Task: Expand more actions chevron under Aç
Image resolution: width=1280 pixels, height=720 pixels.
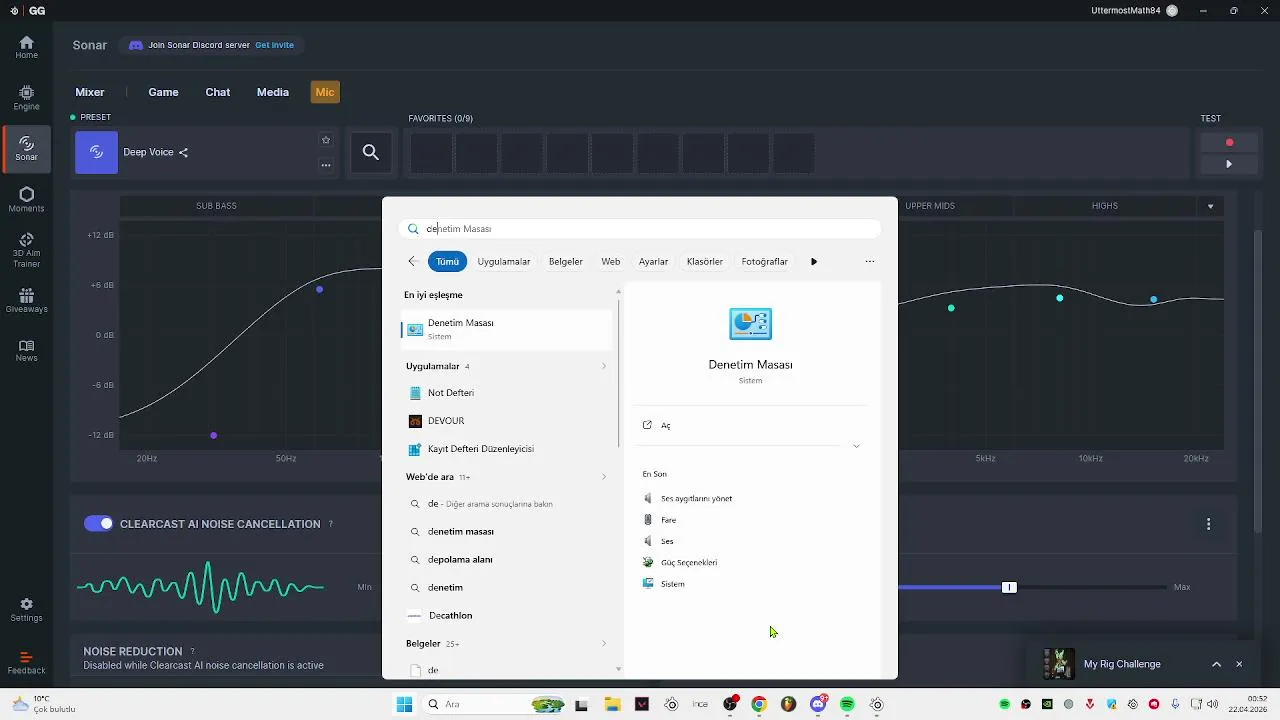Action: [856, 446]
